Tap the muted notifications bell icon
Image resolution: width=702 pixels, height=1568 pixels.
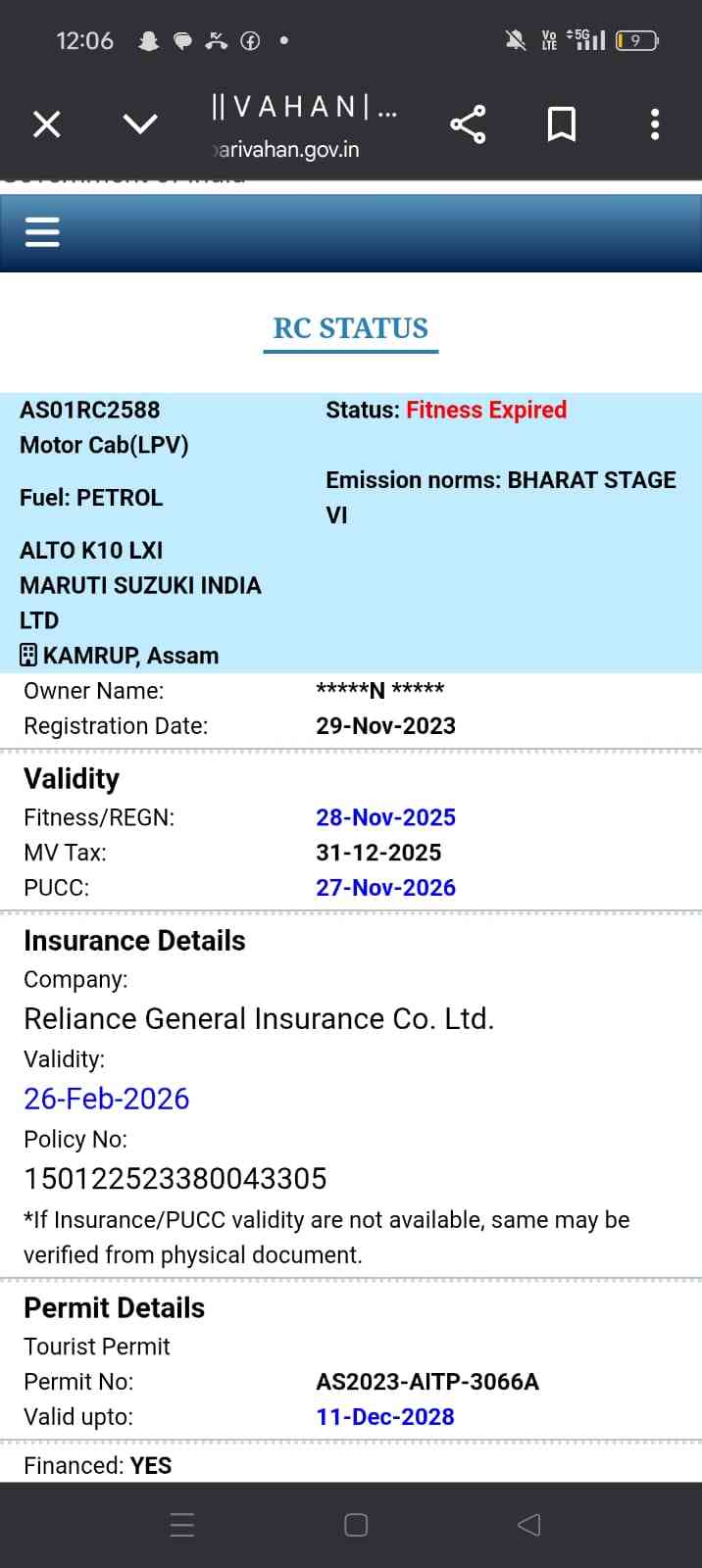pyautogui.click(x=515, y=40)
